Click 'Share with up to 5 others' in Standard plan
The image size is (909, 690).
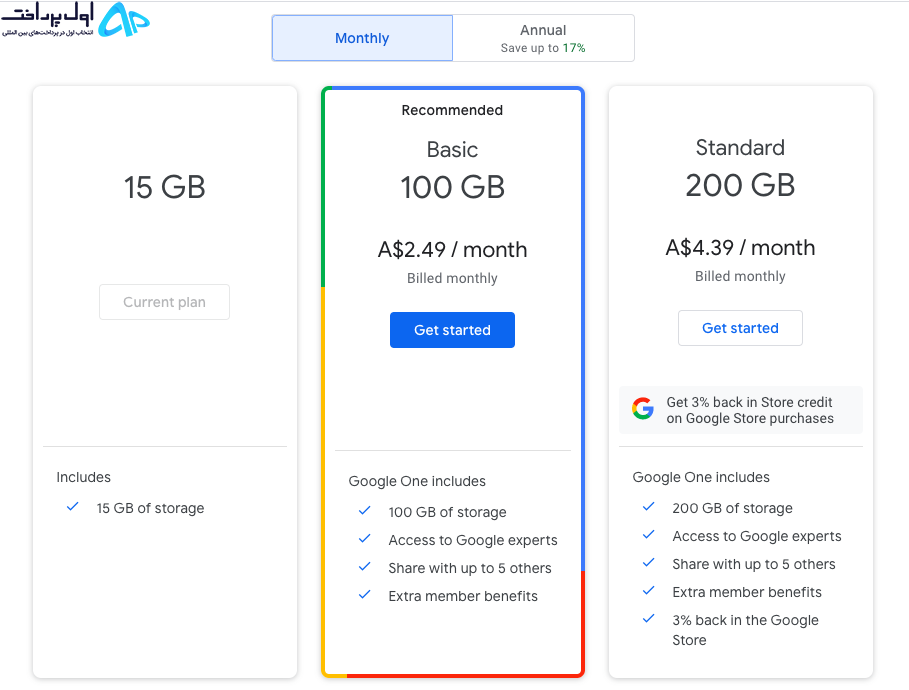754,565
